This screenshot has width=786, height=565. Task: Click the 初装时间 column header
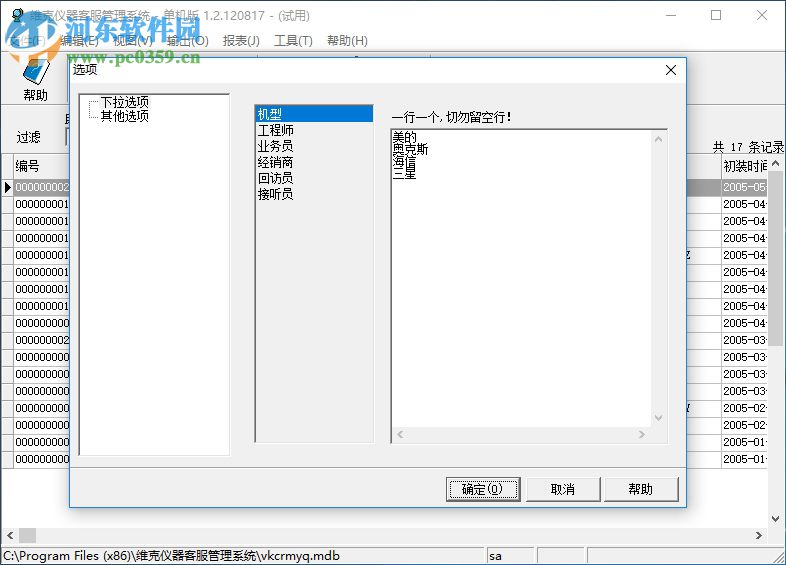744,166
